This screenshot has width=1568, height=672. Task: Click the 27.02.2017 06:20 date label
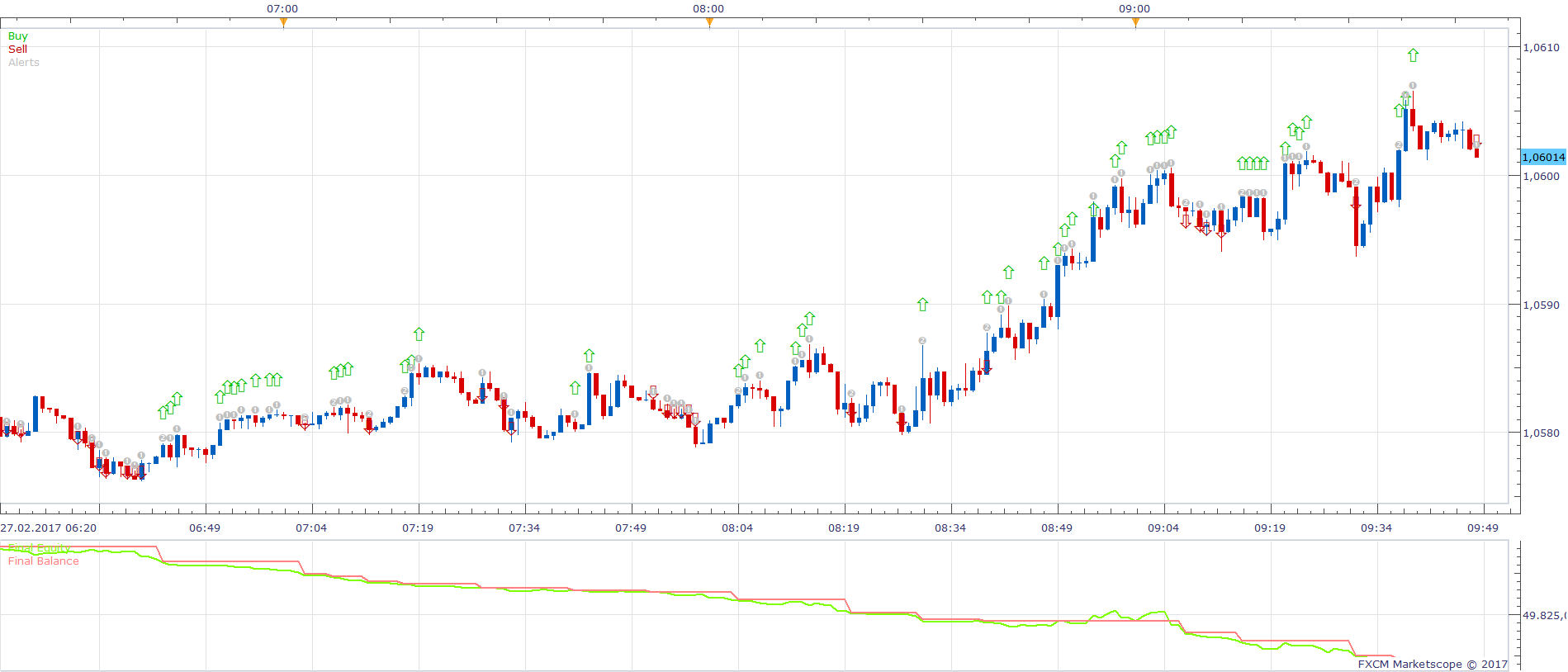click(x=49, y=528)
